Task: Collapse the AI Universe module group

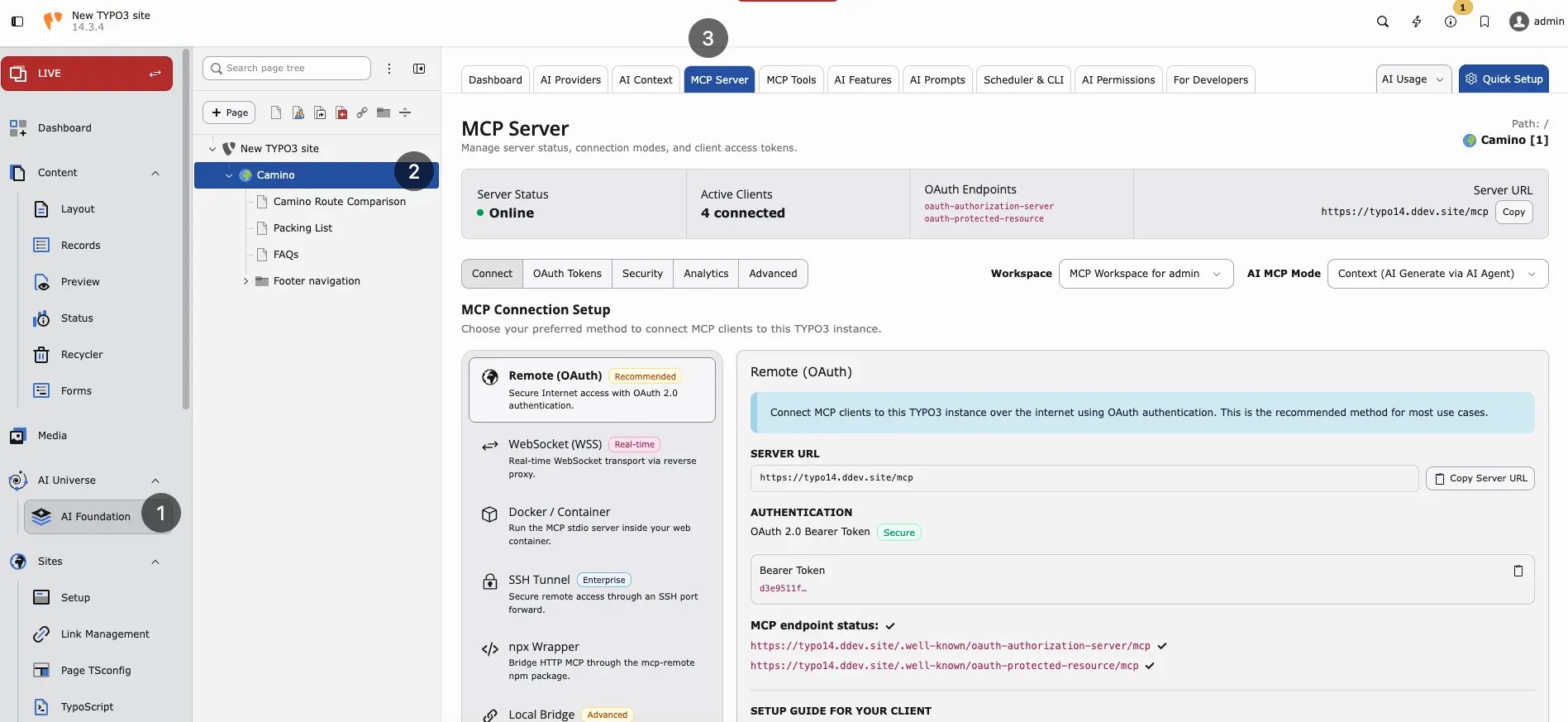Action: pyautogui.click(x=155, y=481)
